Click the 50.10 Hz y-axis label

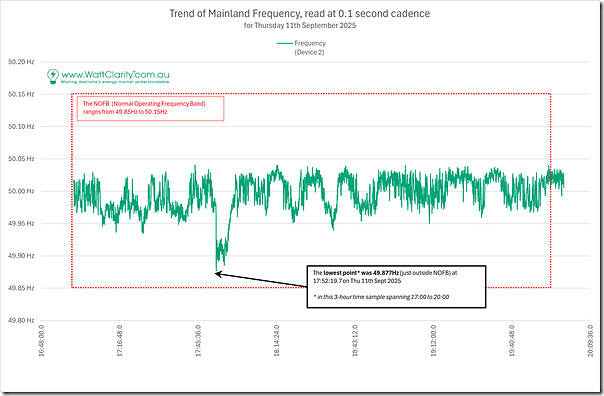(21, 126)
